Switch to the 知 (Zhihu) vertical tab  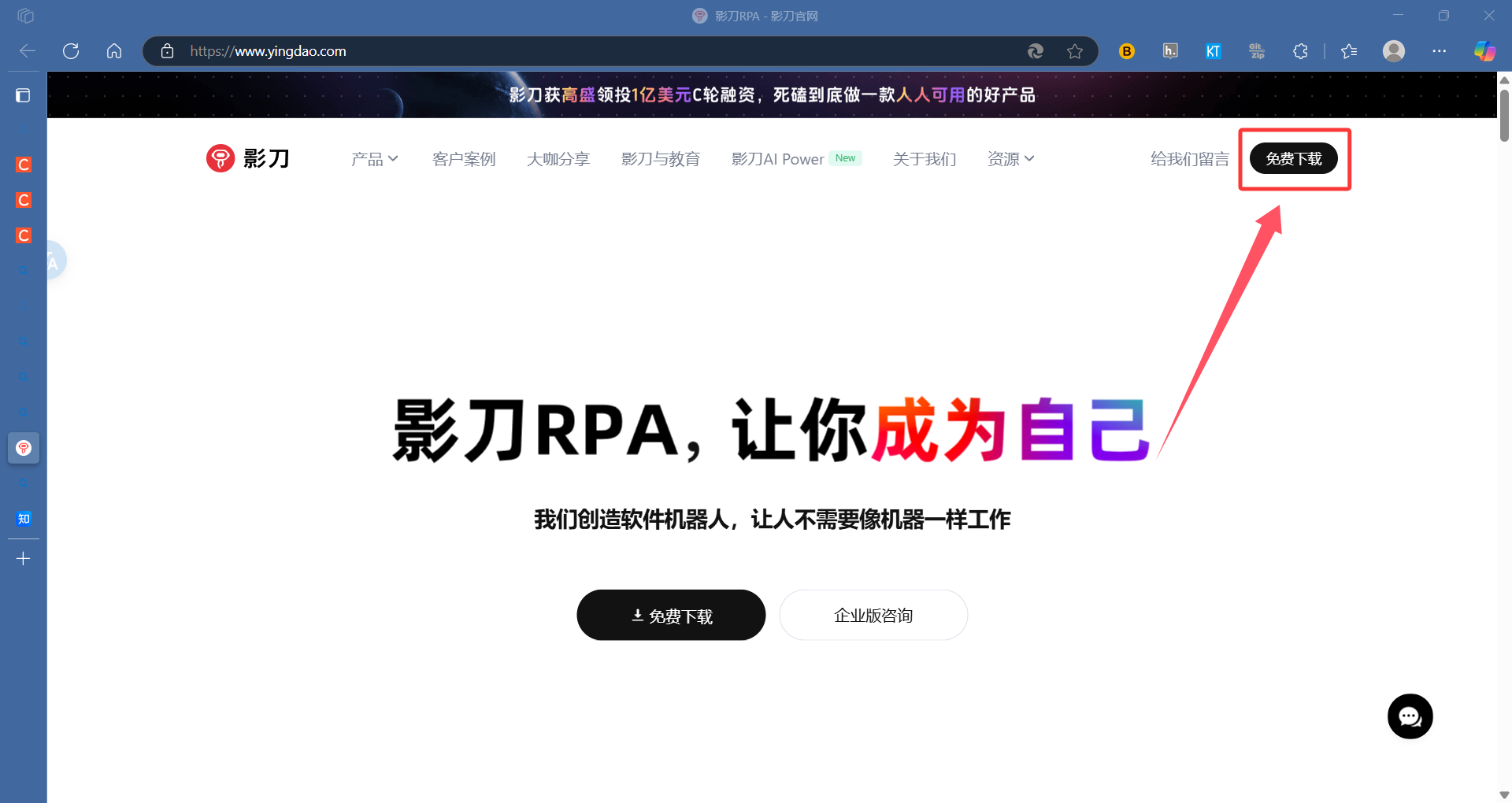point(24,519)
